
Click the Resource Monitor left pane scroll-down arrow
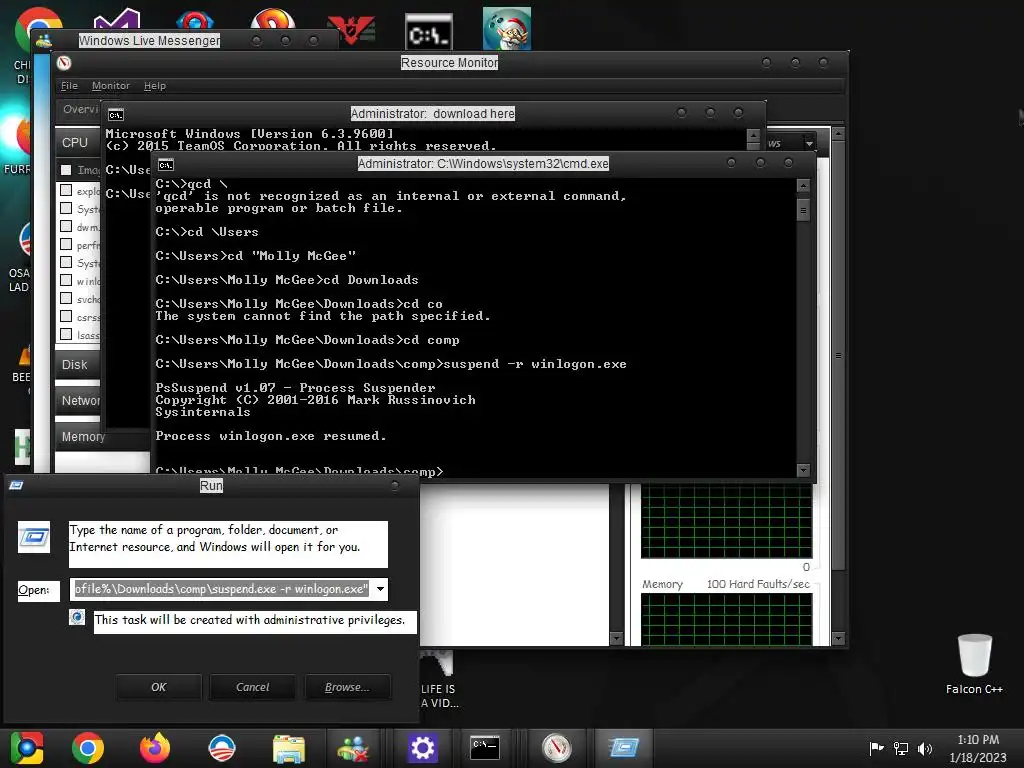(616, 638)
